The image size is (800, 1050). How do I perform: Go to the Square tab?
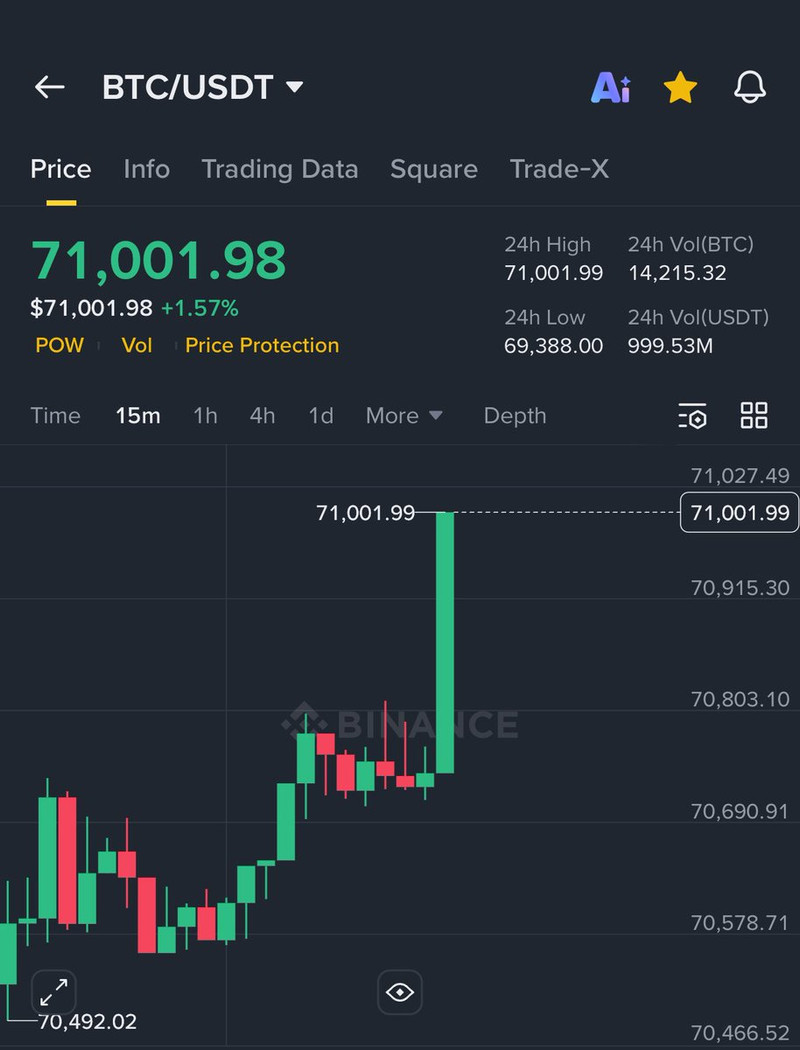pyautogui.click(x=434, y=169)
